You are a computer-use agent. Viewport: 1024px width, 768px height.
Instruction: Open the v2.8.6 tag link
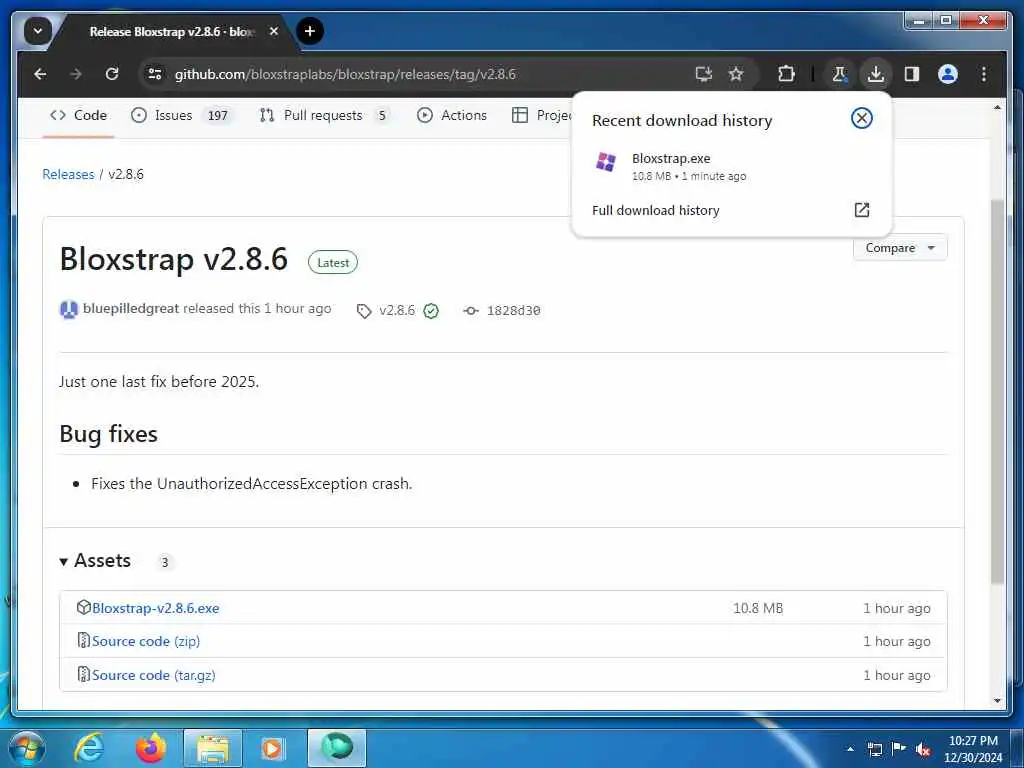click(396, 310)
